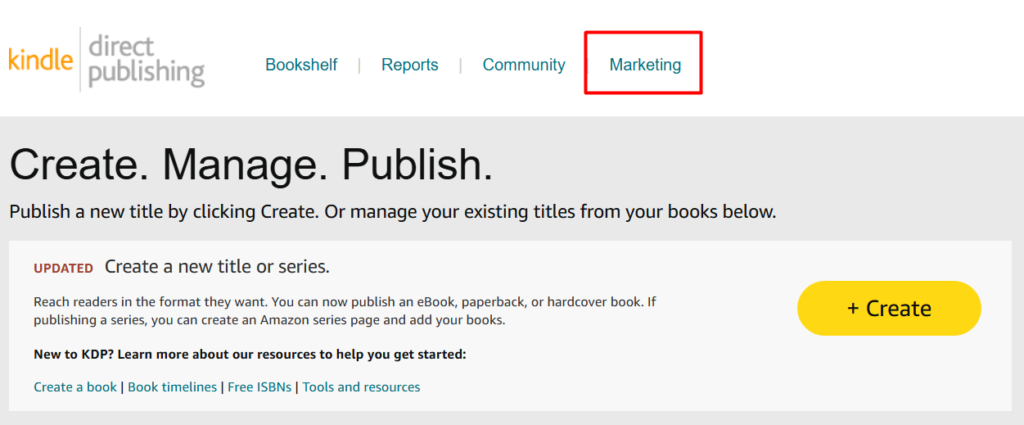Click the 'New to KDP?' bold text
The image size is (1024, 425).
tap(250, 355)
